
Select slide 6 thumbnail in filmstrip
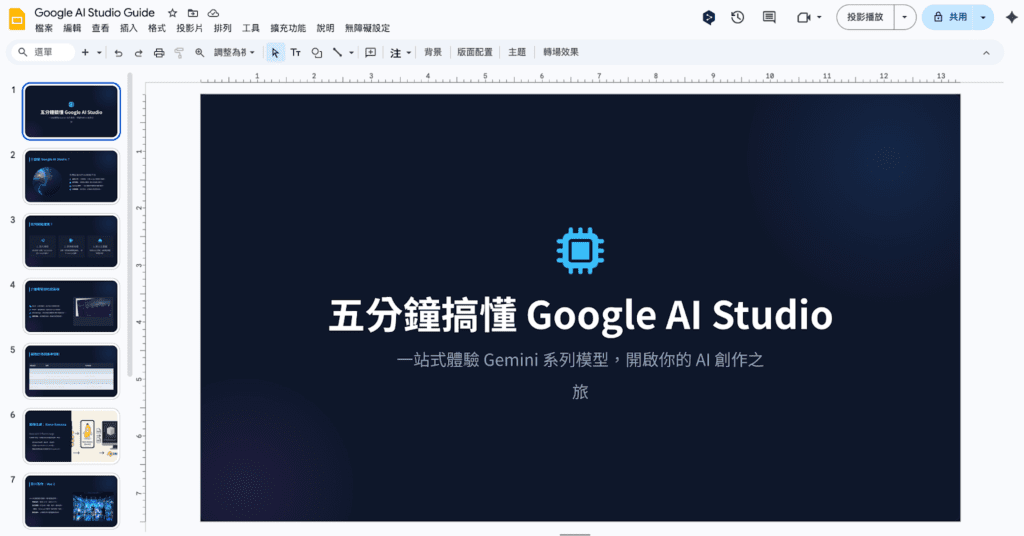click(x=71, y=436)
